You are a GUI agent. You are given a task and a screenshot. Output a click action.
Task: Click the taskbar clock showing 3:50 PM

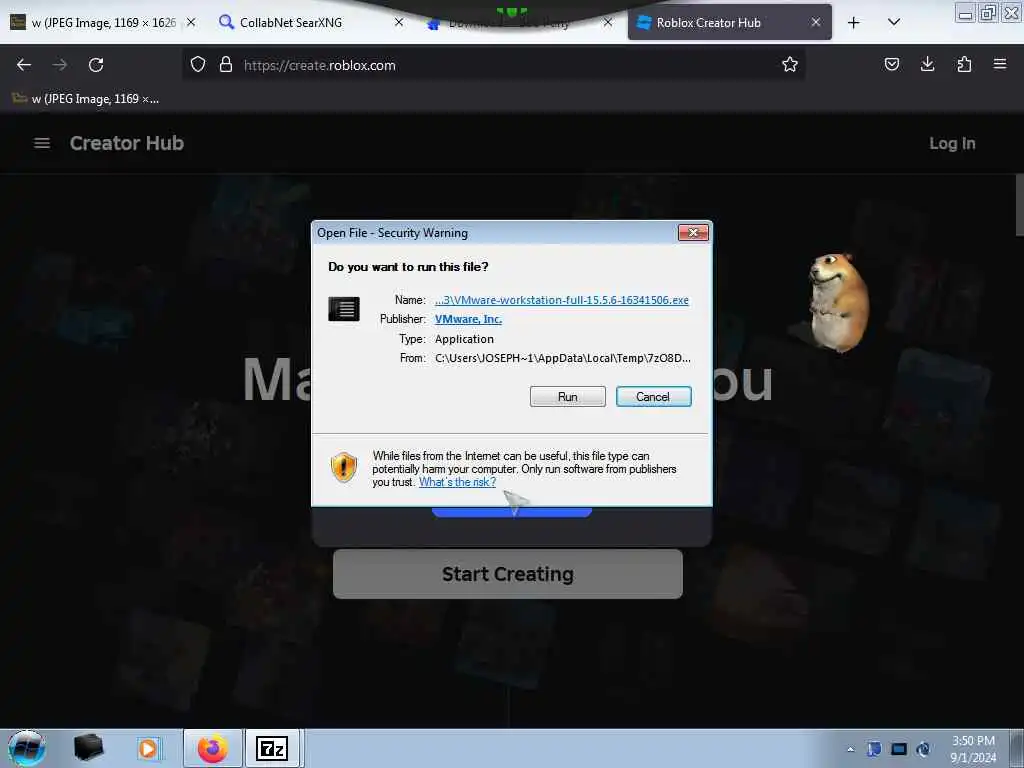[x=973, y=748]
